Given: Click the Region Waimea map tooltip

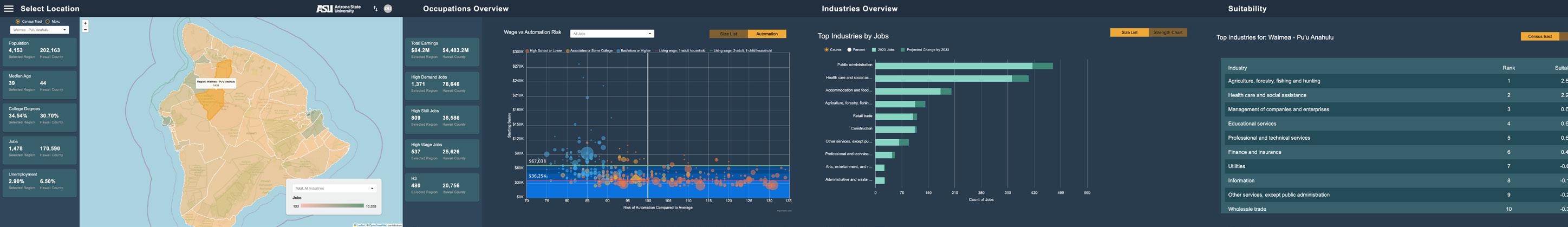Looking at the screenshot, I should click(x=216, y=83).
